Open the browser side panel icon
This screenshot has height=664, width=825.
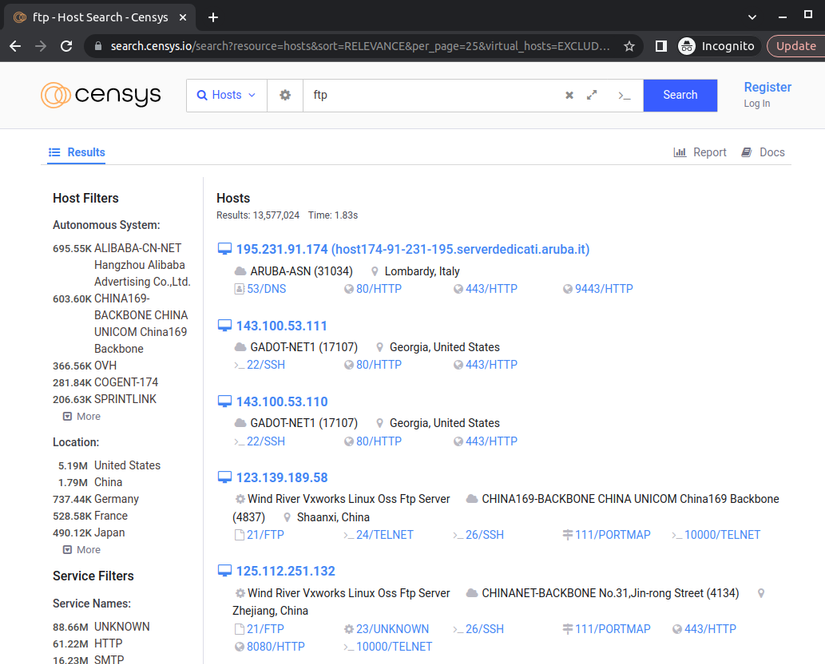pos(661,46)
